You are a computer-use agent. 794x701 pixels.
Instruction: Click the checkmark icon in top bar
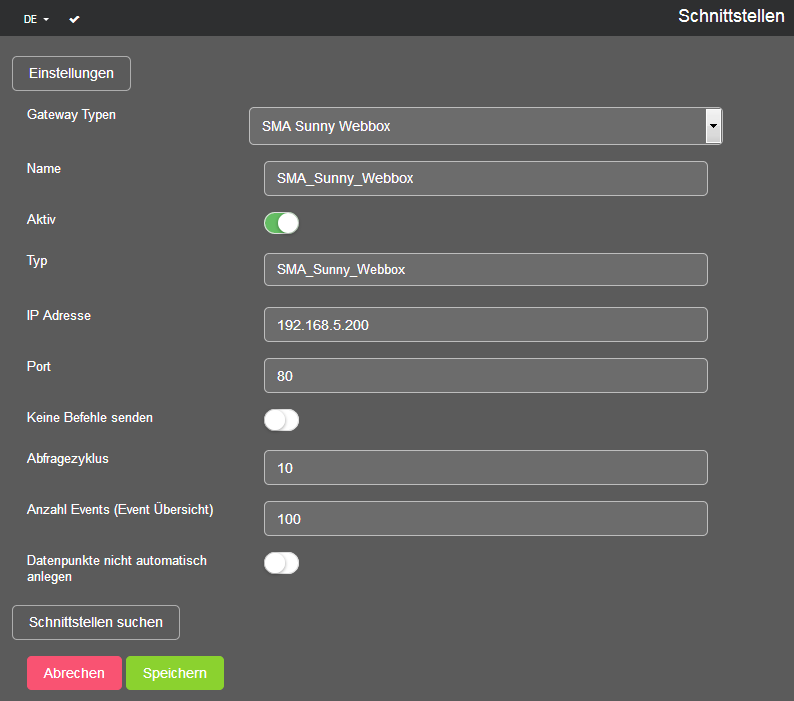click(x=74, y=19)
